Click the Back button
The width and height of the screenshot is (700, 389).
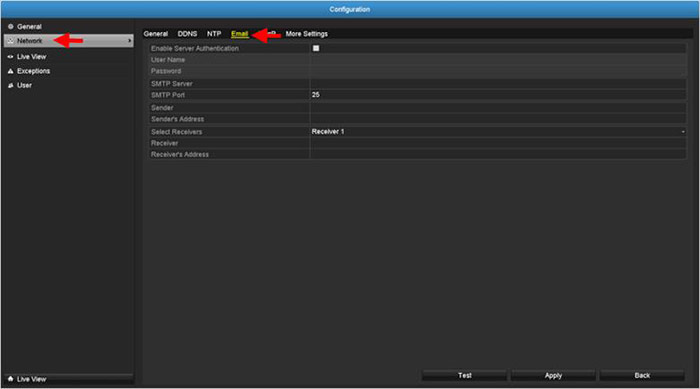(642, 376)
